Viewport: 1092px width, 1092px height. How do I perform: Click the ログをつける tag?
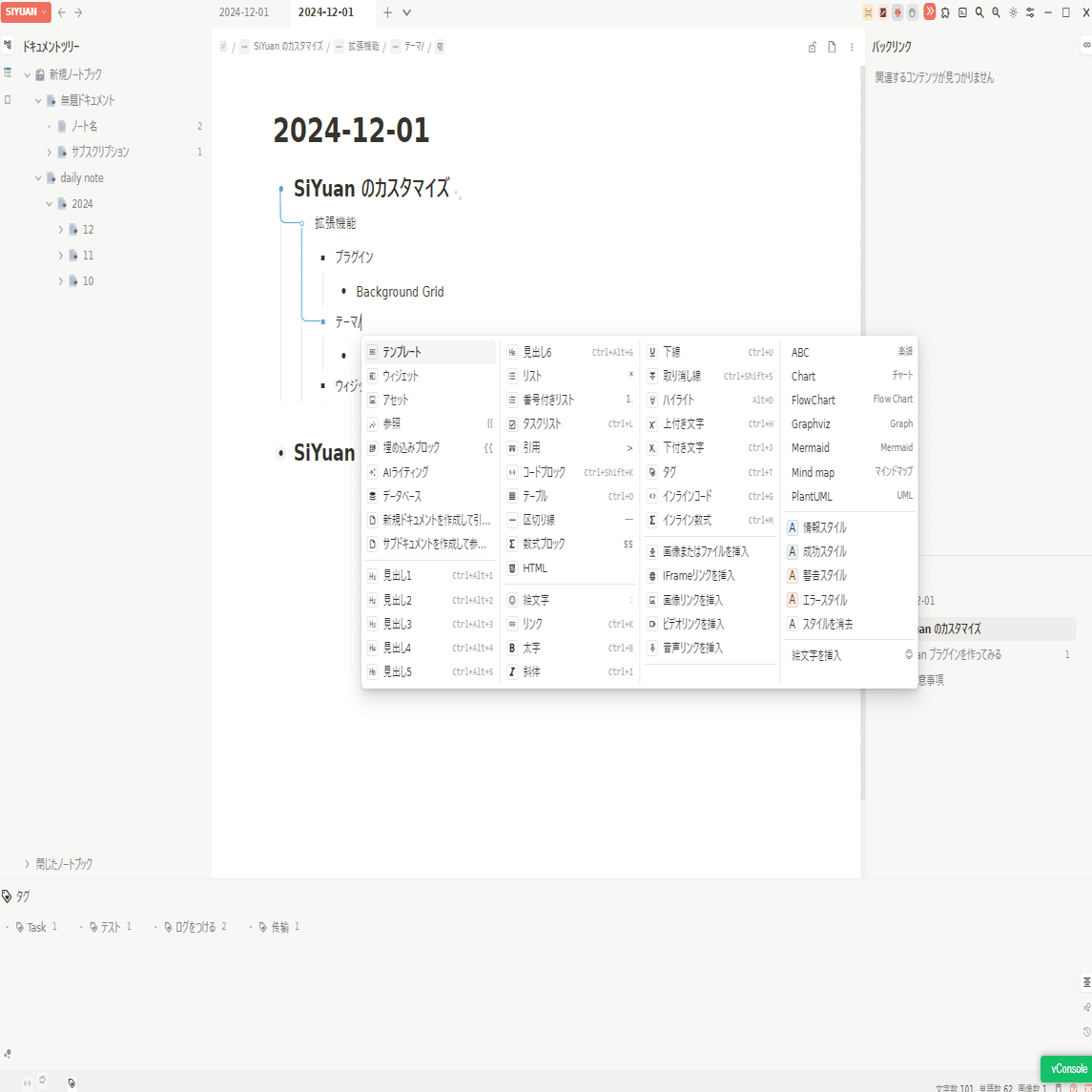(195, 927)
